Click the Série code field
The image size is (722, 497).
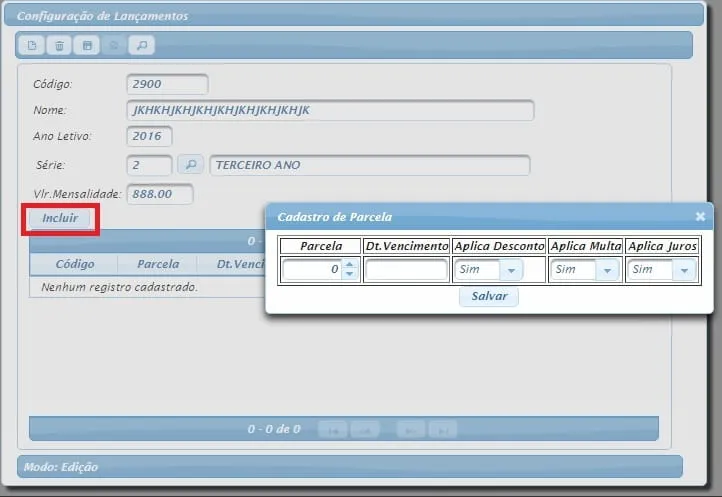coord(149,165)
